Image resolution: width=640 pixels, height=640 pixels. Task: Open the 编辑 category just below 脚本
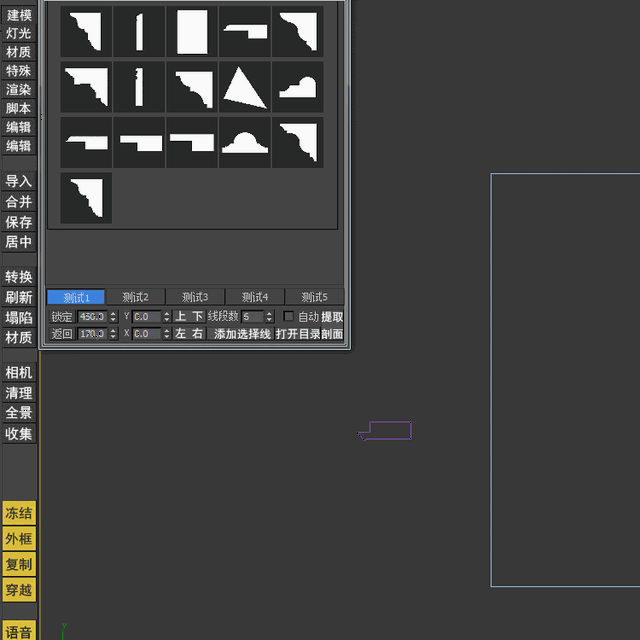pos(19,127)
